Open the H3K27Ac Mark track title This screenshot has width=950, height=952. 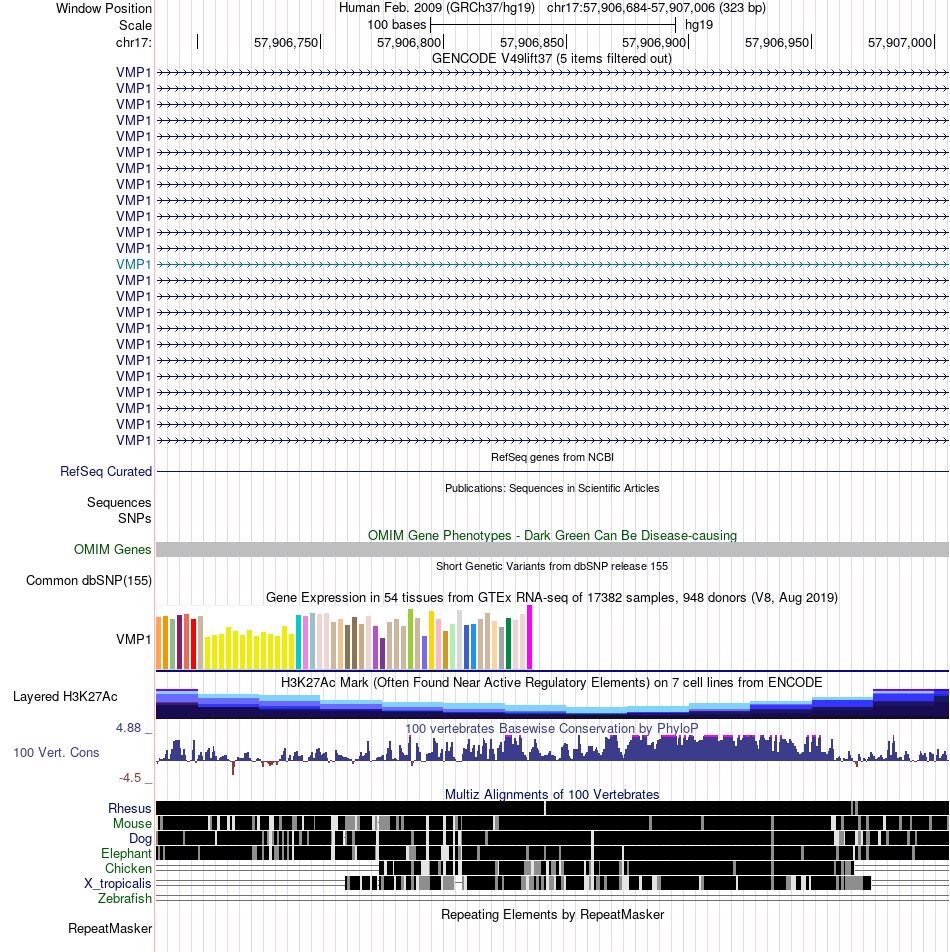pos(552,682)
